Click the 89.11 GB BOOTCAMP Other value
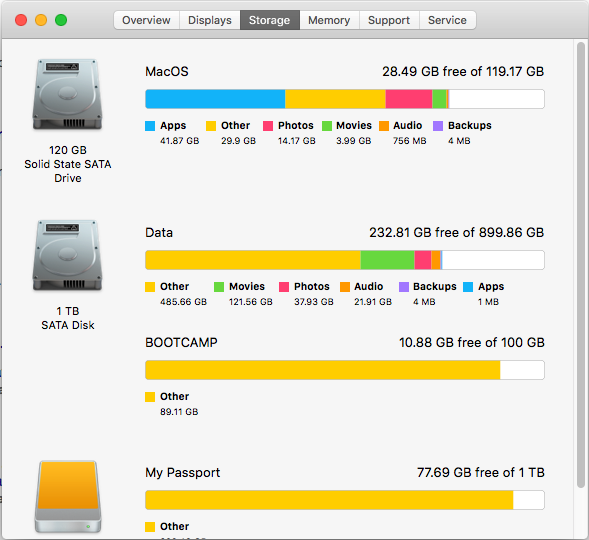This screenshot has width=589, height=540. pyautogui.click(x=179, y=412)
